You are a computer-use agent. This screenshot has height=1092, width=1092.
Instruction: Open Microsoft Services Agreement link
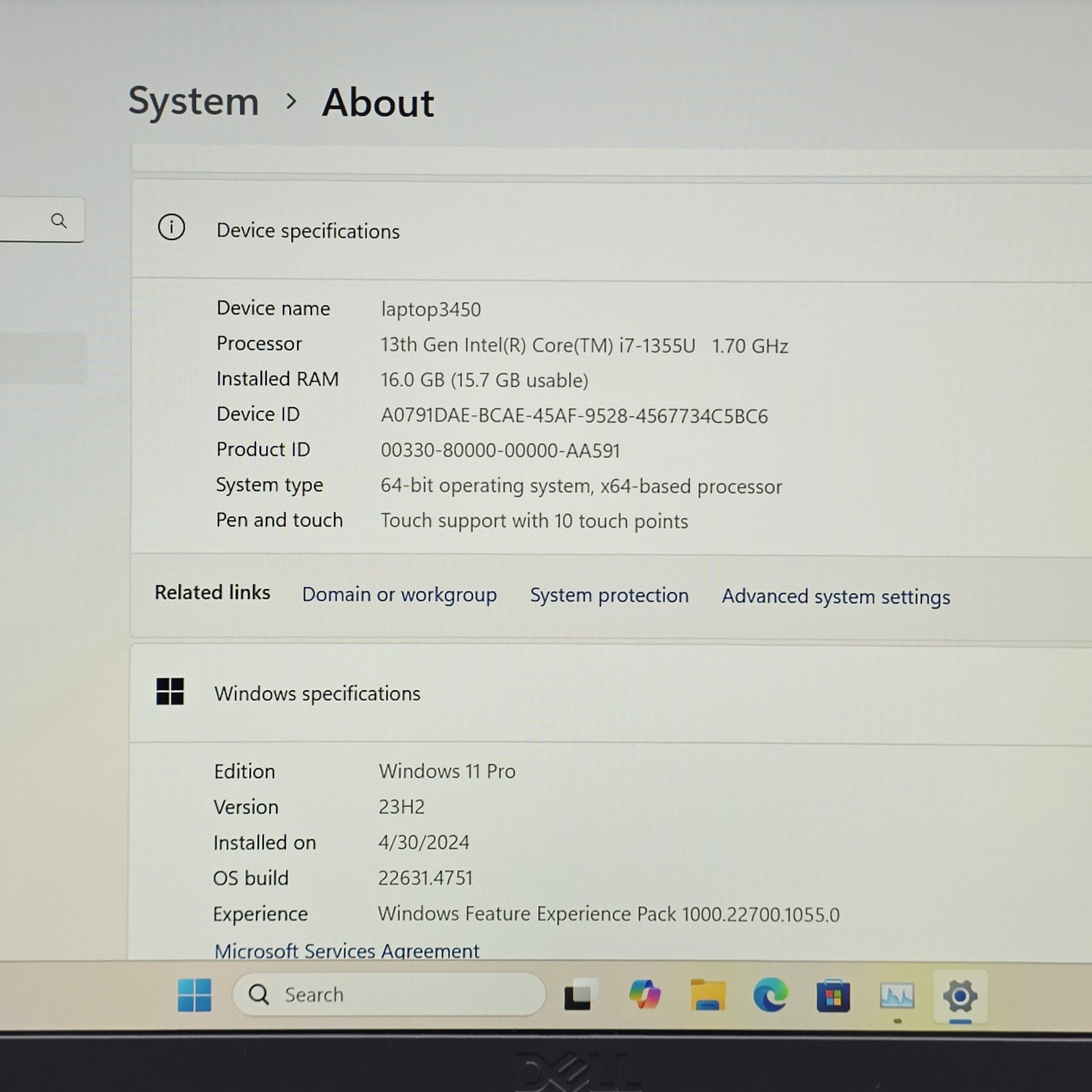pyautogui.click(x=347, y=950)
